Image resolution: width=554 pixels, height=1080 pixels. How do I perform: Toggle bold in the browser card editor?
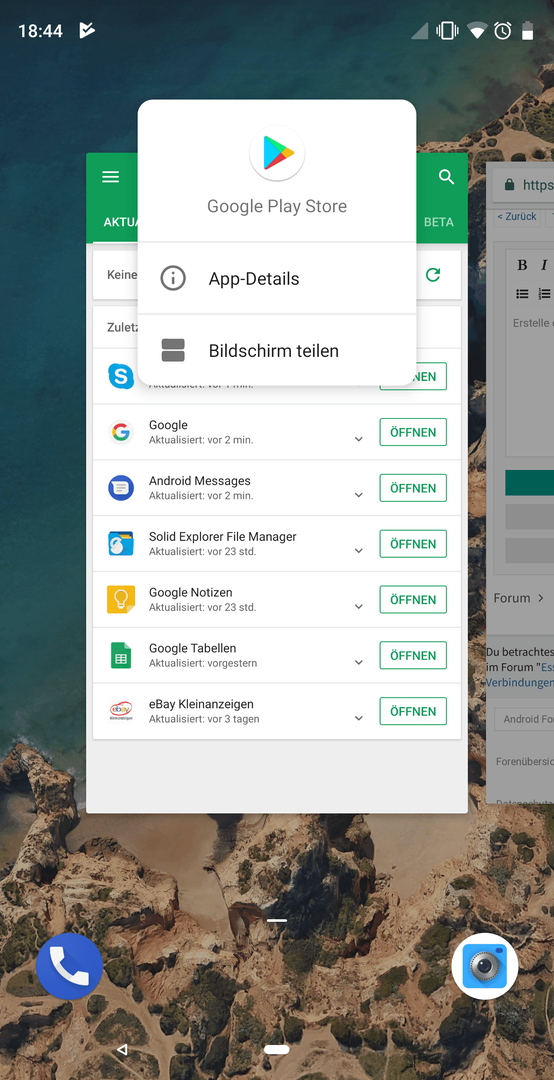point(522,265)
